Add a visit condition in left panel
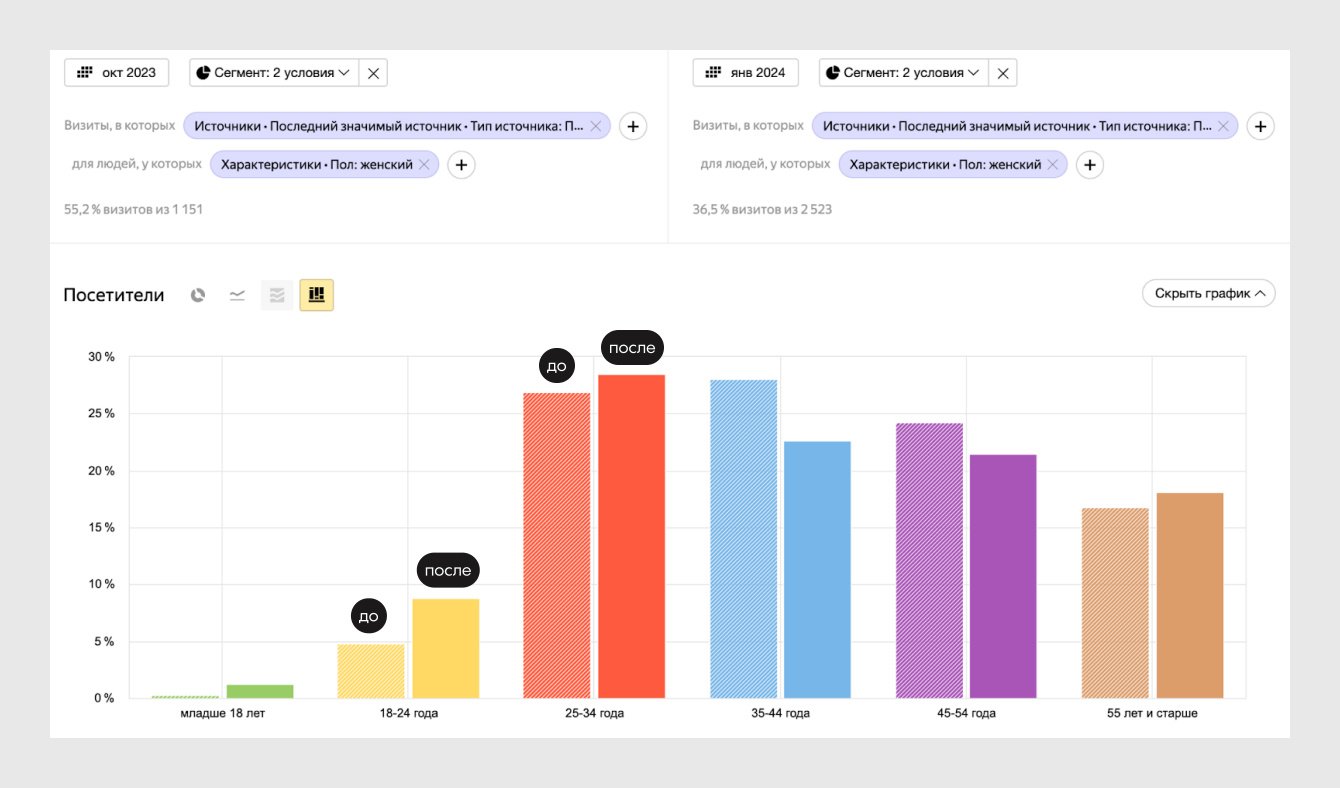Image resolution: width=1340 pixels, height=788 pixels. (x=634, y=126)
